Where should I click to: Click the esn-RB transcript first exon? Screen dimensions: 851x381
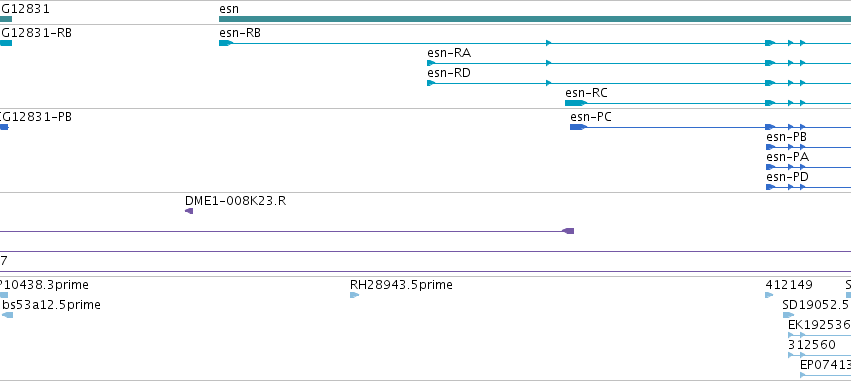coord(226,43)
